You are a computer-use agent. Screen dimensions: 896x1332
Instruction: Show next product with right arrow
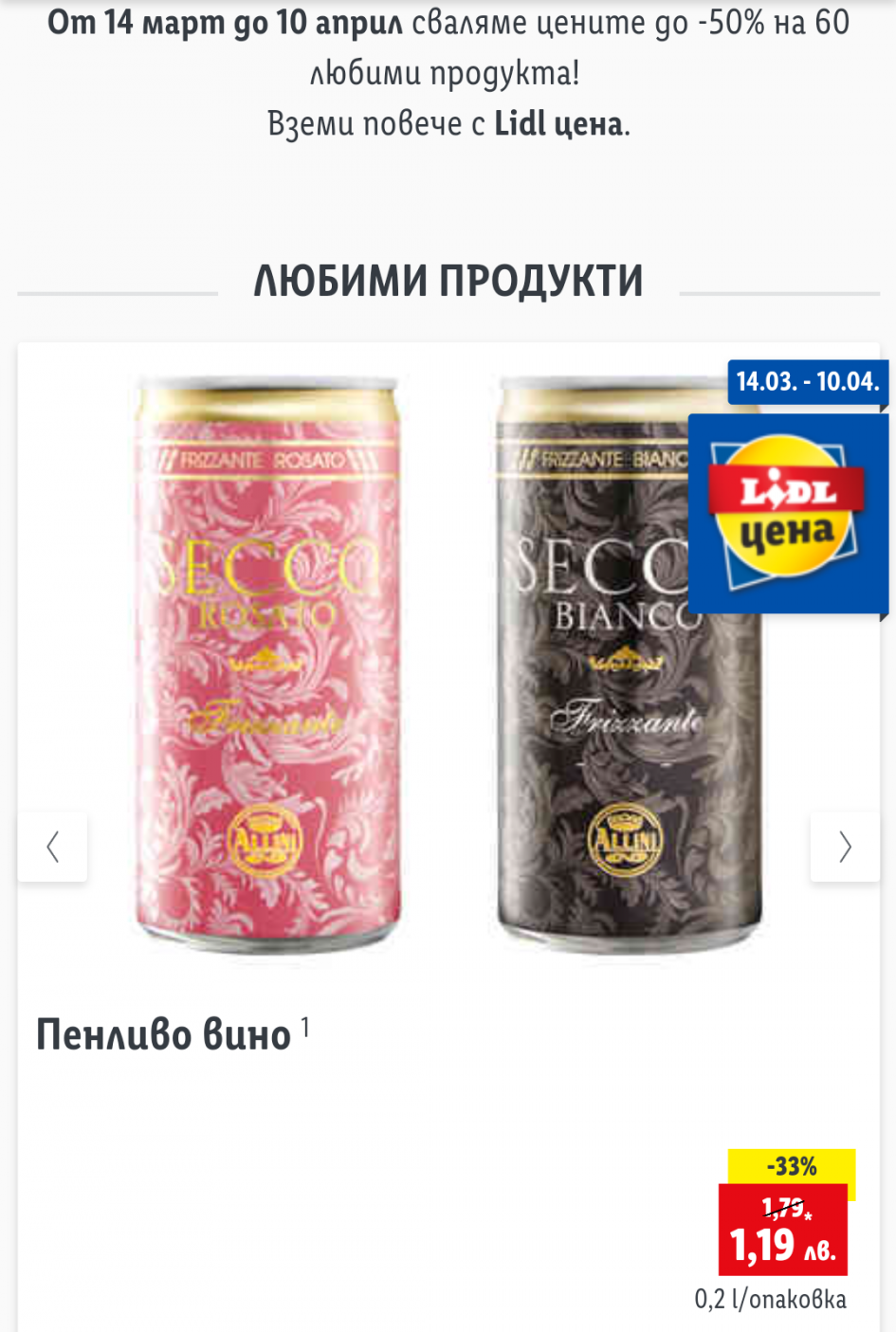(x=845, y=846)
